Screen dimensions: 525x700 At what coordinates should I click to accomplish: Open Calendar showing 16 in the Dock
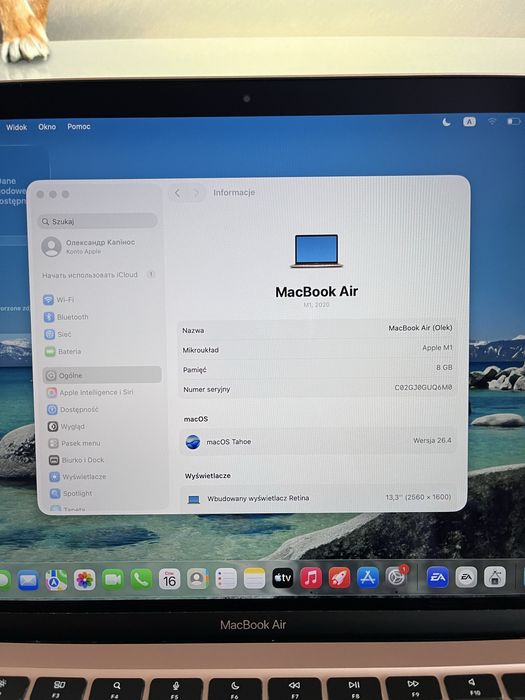169,579
